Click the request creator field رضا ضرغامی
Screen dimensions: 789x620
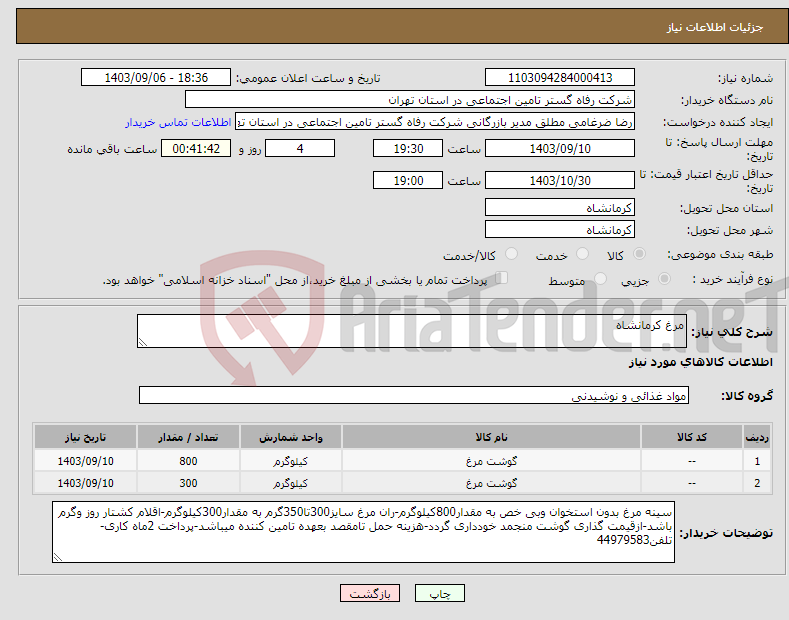point(435,122)
